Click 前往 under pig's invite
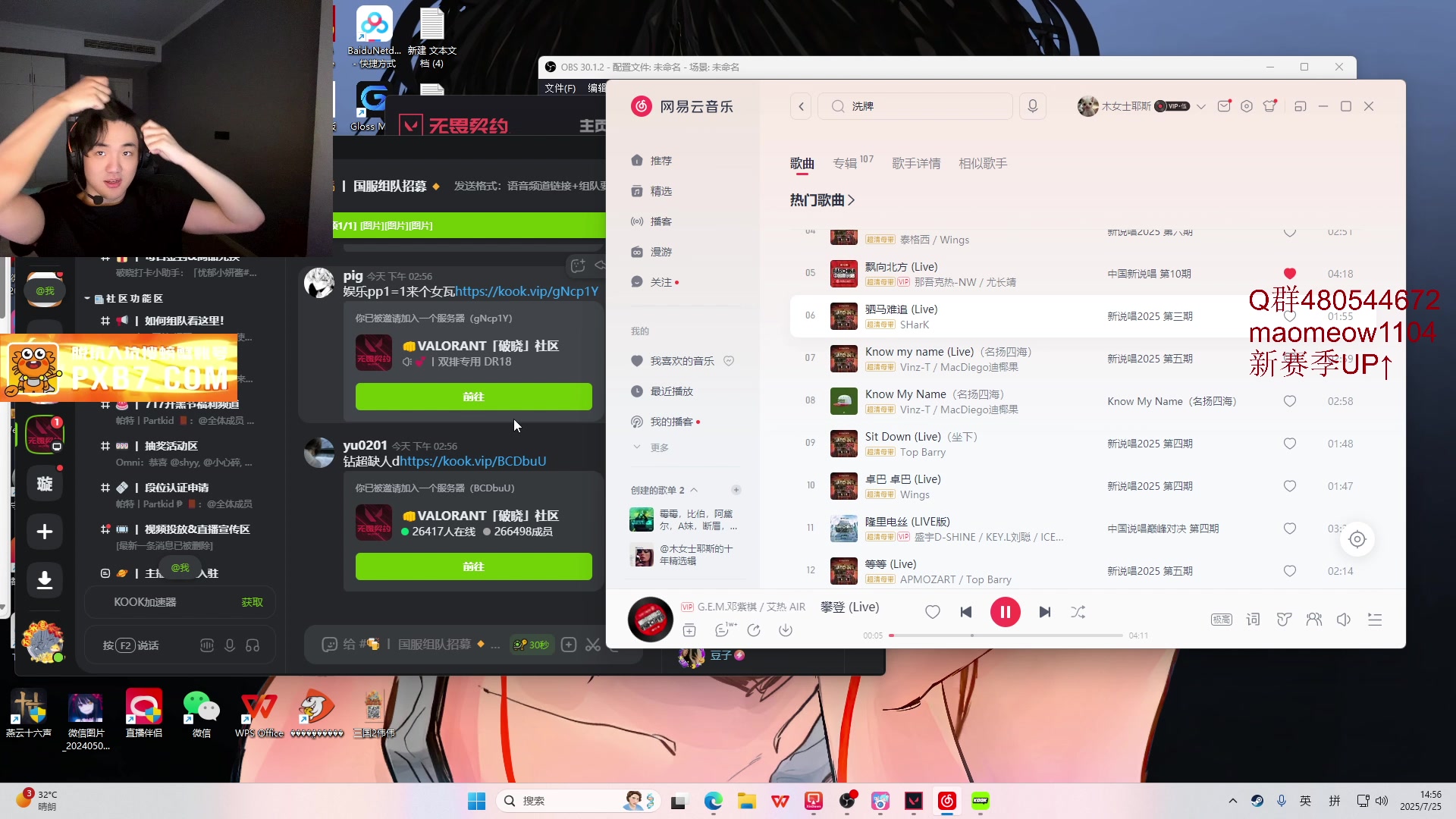The image size is (1456, 819). 473,397
